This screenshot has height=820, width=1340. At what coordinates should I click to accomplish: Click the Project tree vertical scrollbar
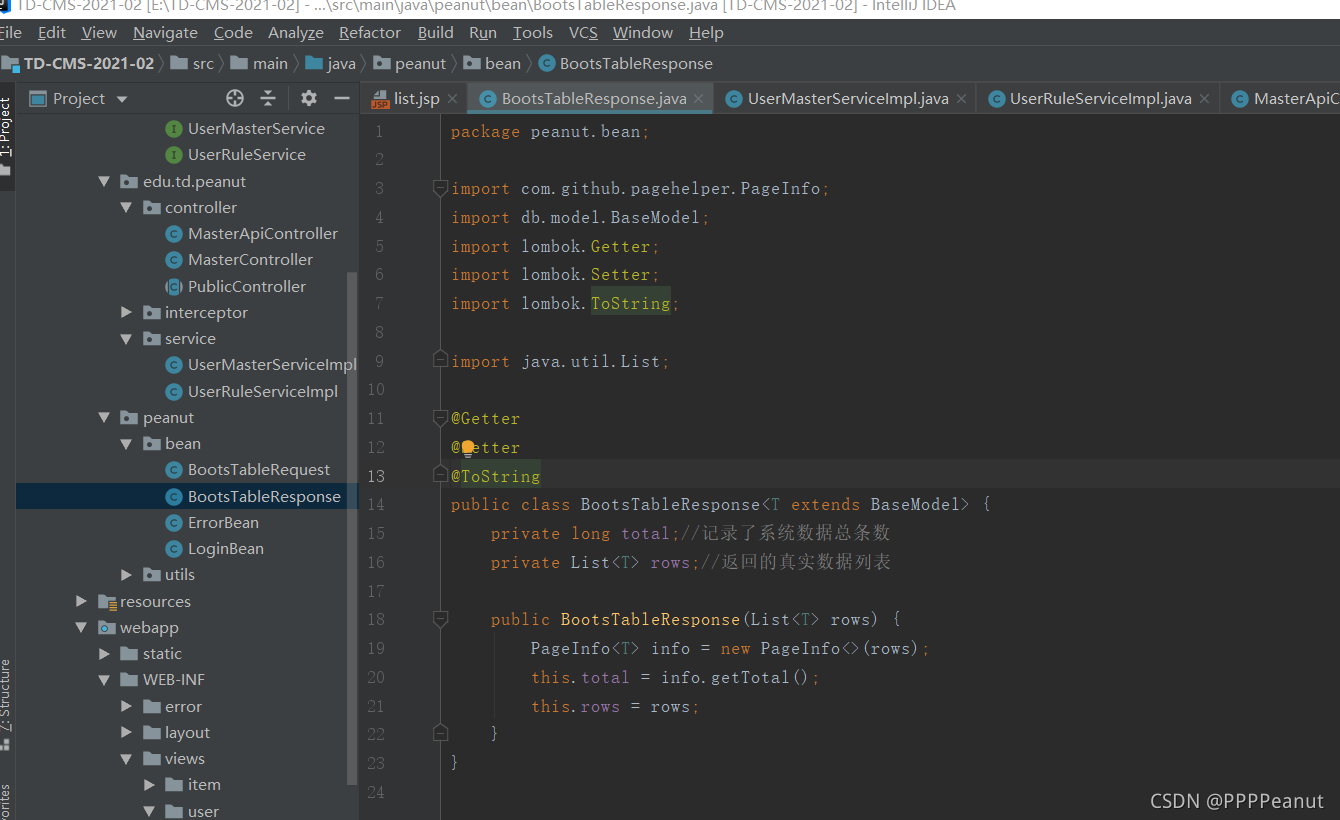(351, 527)
